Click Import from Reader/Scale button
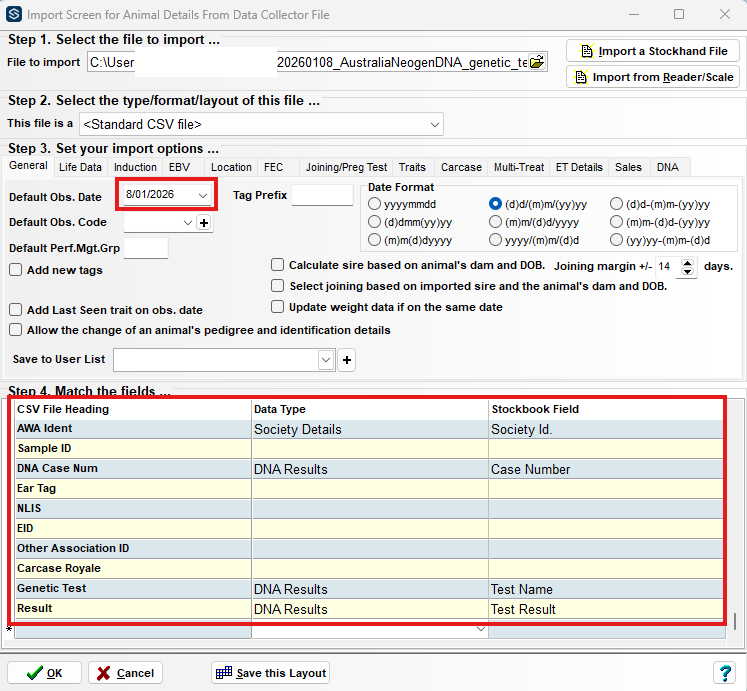 [x=653, y=77]
